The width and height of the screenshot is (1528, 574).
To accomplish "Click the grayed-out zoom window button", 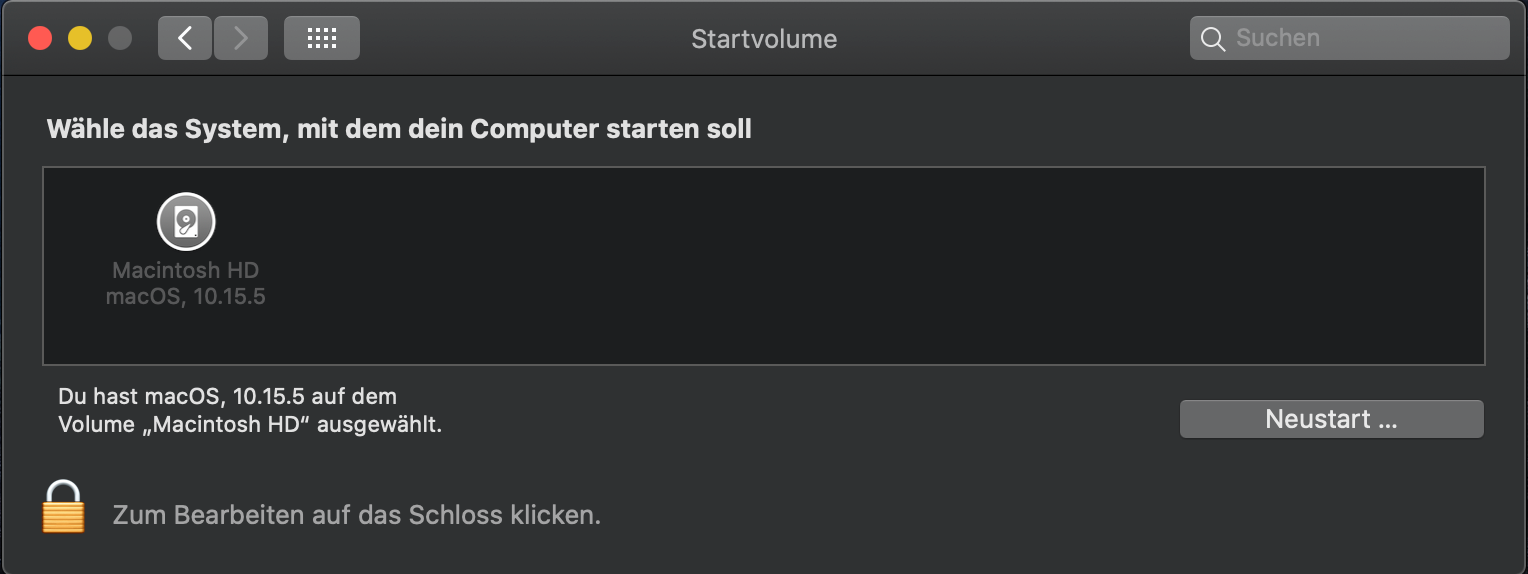I will tap(120, 39).
